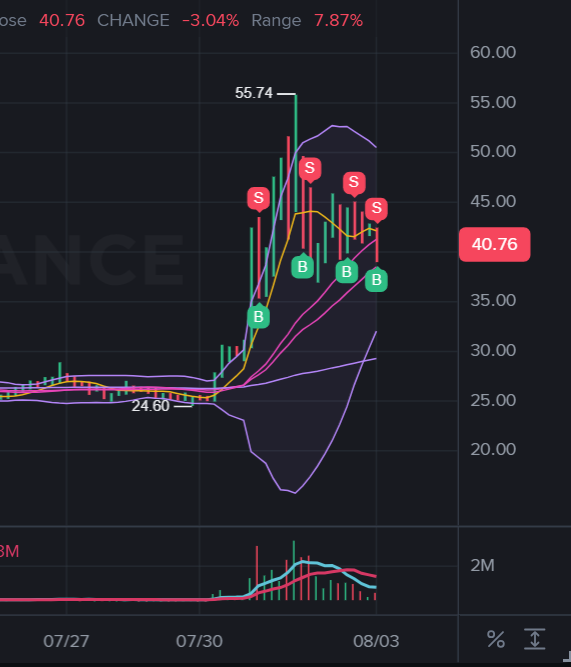Viewport: 571px width, 667px height.
Task: Click the 07/27 date label
Action: 66,641
